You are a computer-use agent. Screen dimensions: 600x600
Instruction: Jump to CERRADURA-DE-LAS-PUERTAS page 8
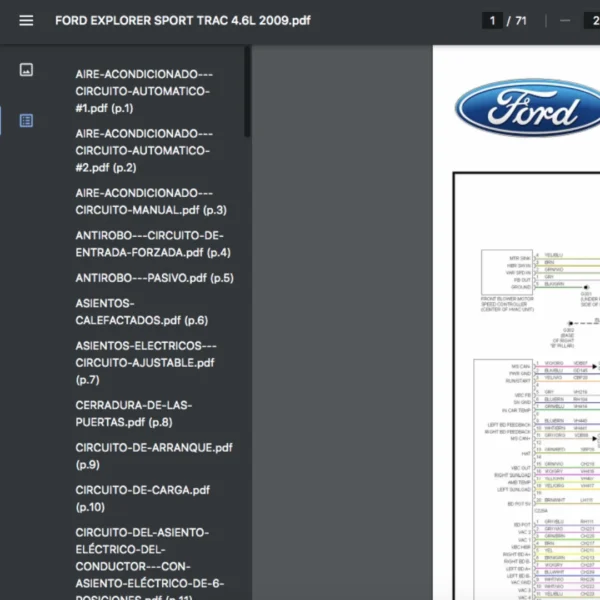tap(134, 413)
